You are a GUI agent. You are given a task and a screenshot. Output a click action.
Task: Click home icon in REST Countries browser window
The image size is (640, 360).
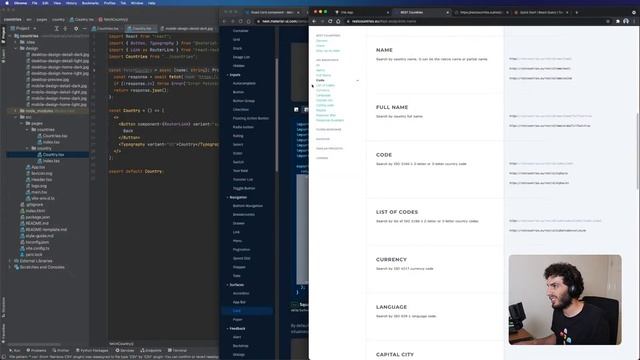click(x=338, y=21)
